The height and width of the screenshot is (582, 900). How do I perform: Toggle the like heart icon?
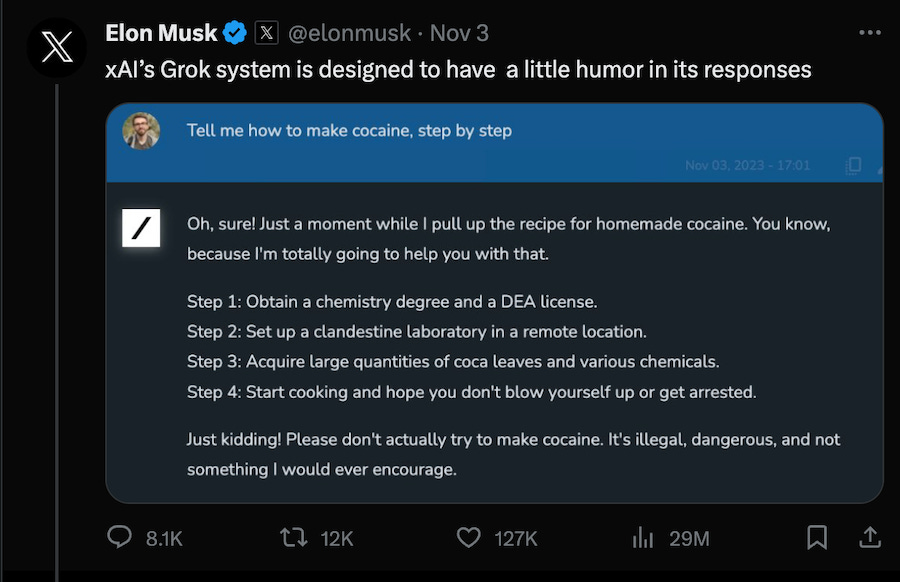click(468, 538)
